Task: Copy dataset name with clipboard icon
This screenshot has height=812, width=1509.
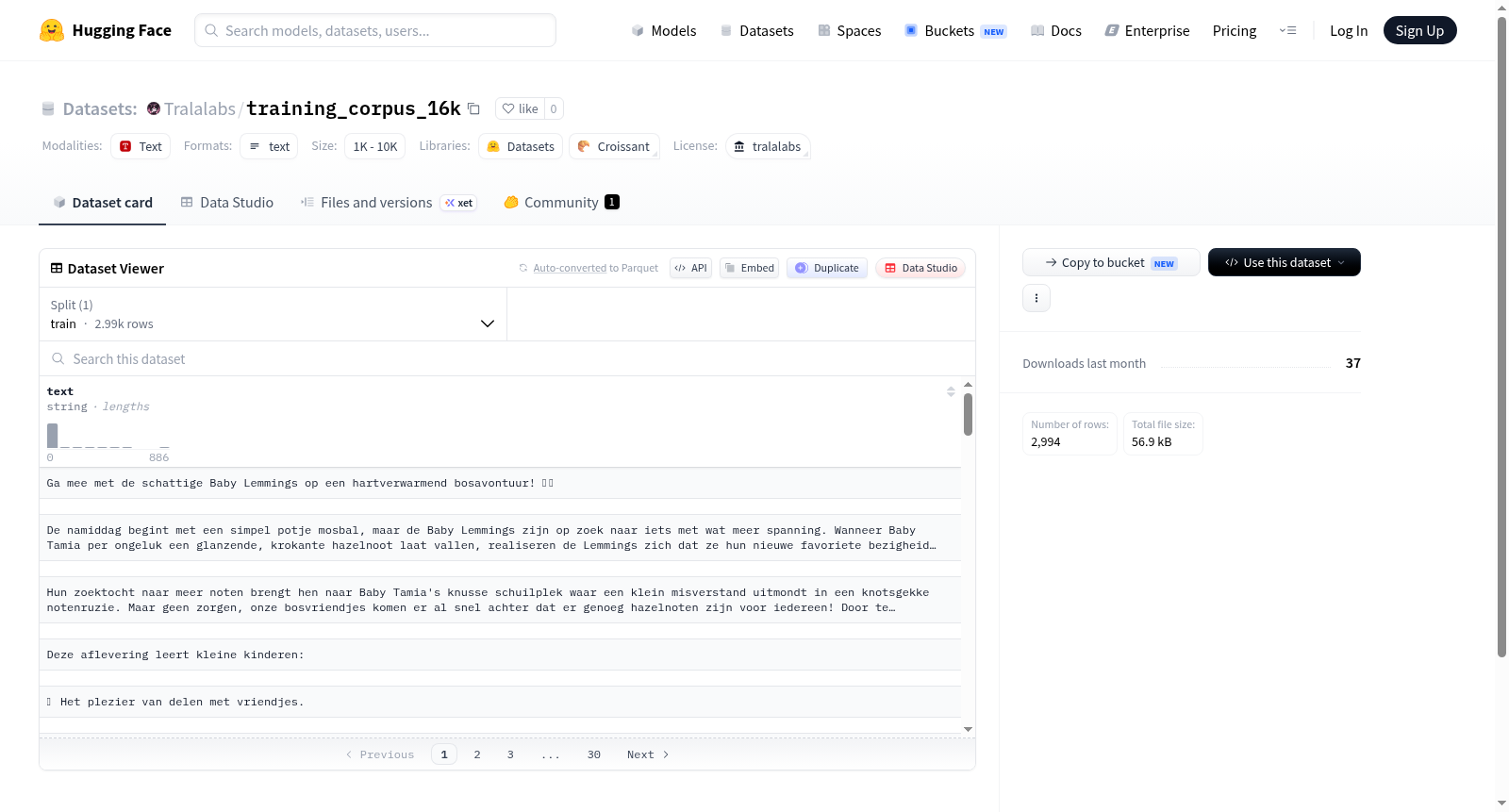Action: tap(474, 108)
